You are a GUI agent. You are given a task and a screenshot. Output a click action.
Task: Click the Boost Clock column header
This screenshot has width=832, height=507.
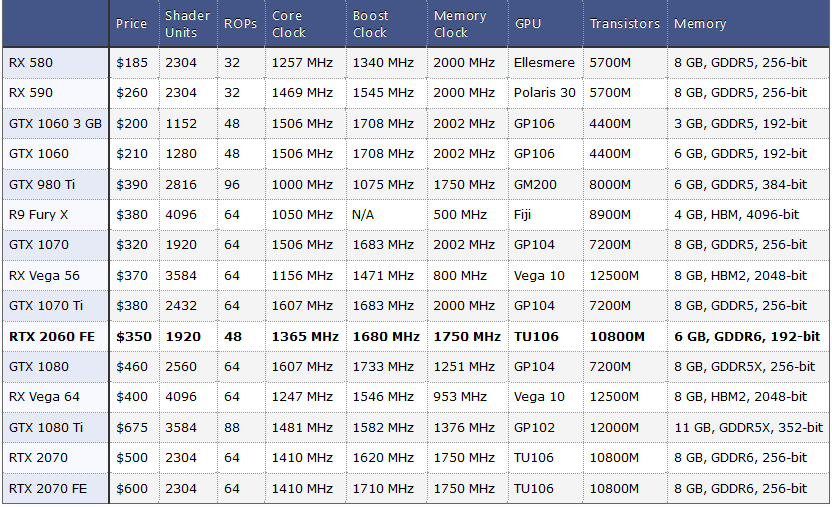(x=370, y=24)
